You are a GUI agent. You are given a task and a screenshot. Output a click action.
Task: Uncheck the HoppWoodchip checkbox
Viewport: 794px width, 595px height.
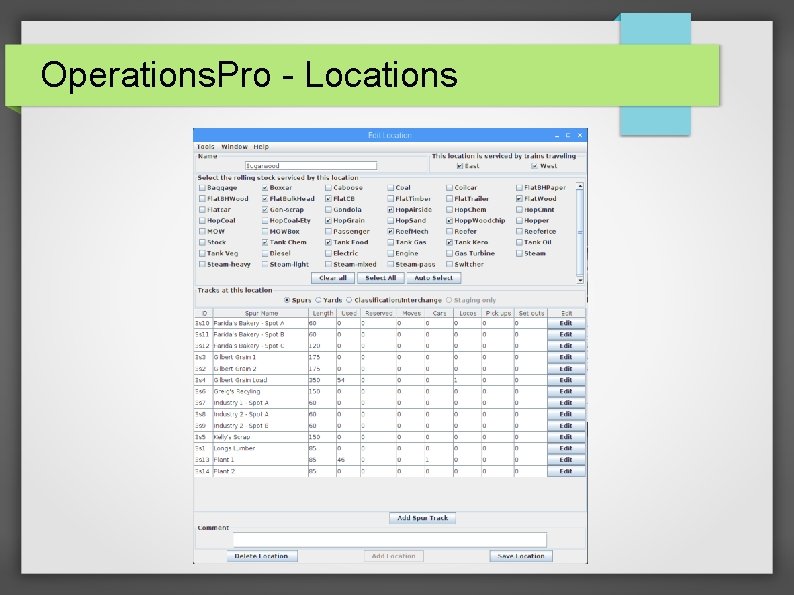pyautogui.click(x=449, y=221)
